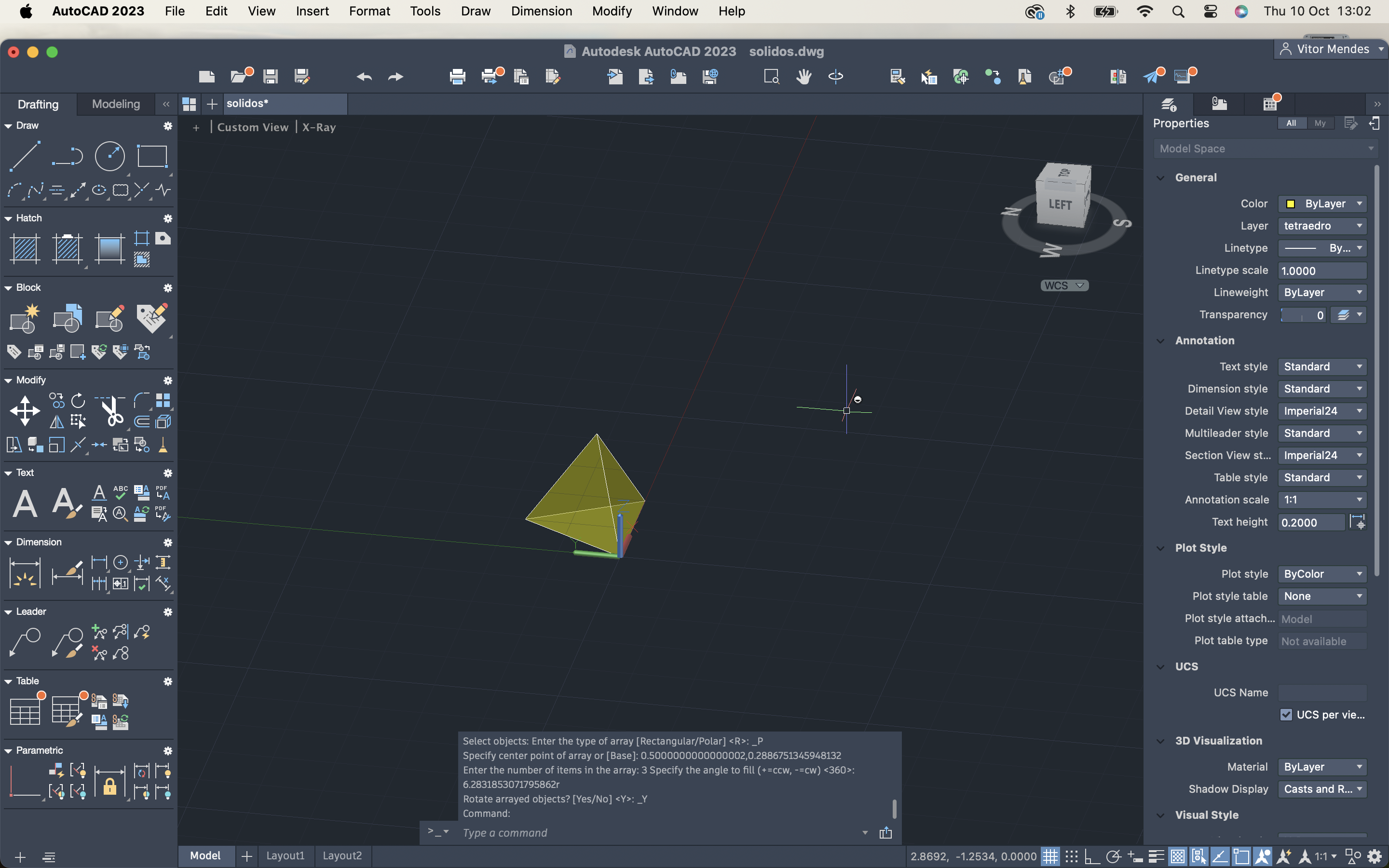1389x868 pixels.
Task: Click the Create Block icon
Action: click(x=25, y=318)
